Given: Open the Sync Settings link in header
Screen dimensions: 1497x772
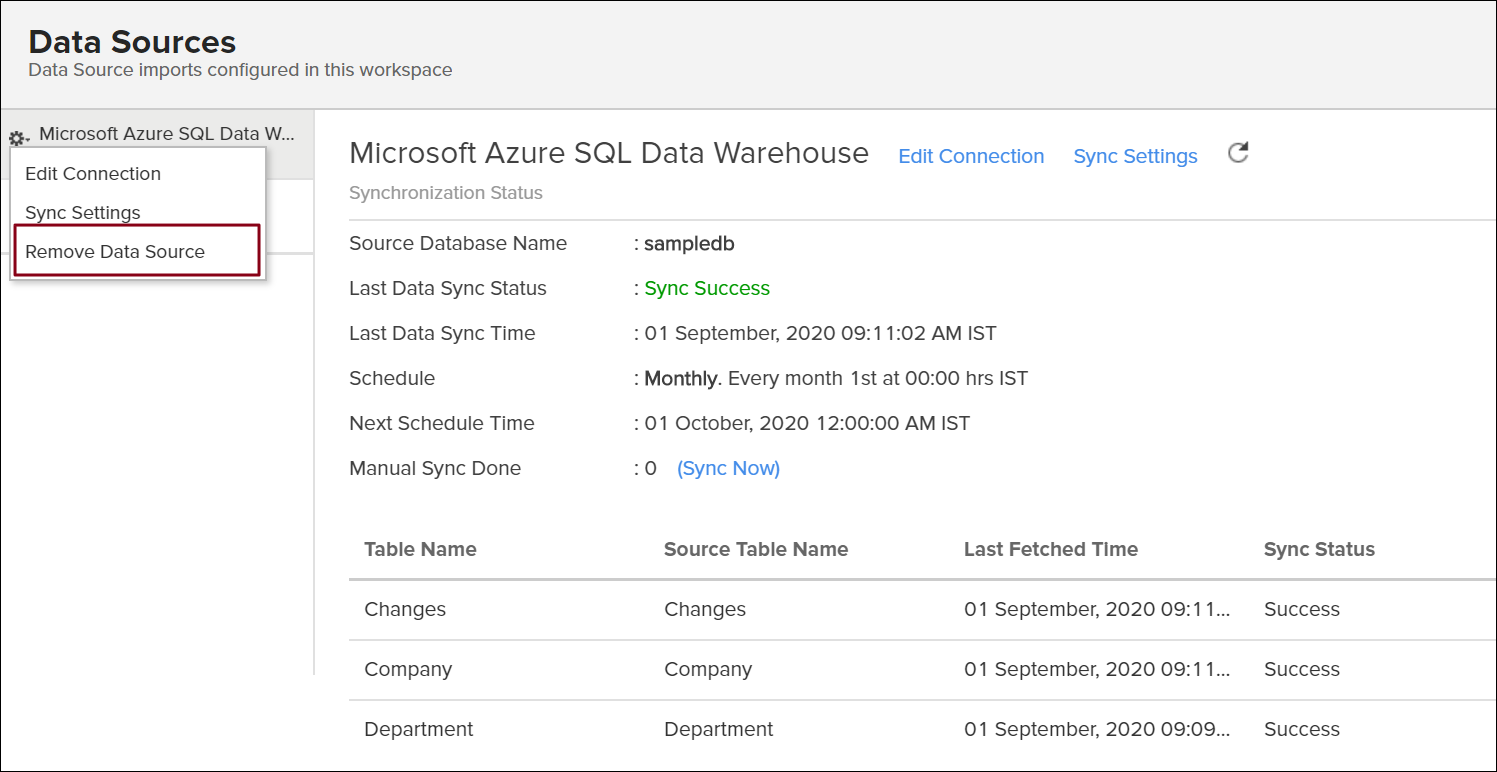Looking at the screenshot, I should coord(1135,157).
